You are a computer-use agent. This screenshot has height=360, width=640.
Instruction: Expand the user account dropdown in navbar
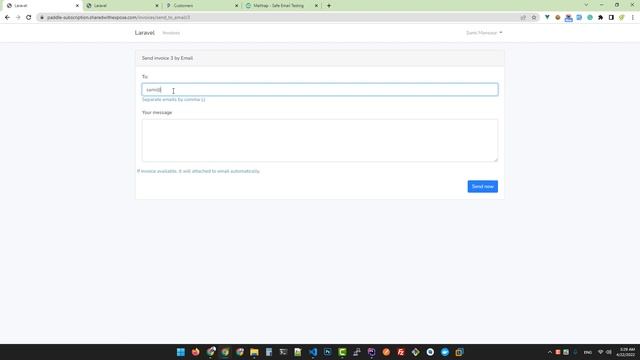[484, 33]
